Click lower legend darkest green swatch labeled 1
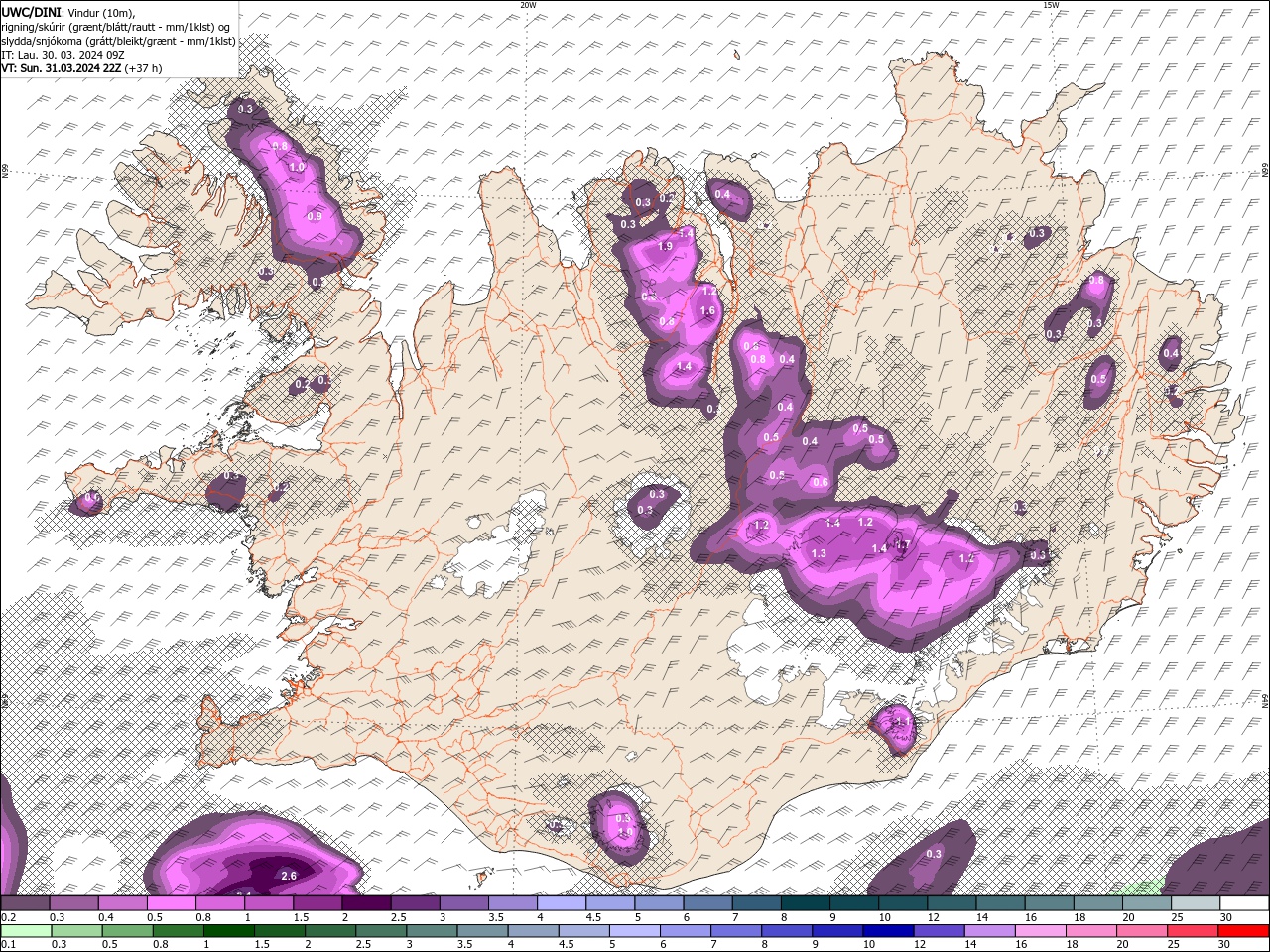The height and width of the screenshot is (952, 1270). click(x=229, y=931)
